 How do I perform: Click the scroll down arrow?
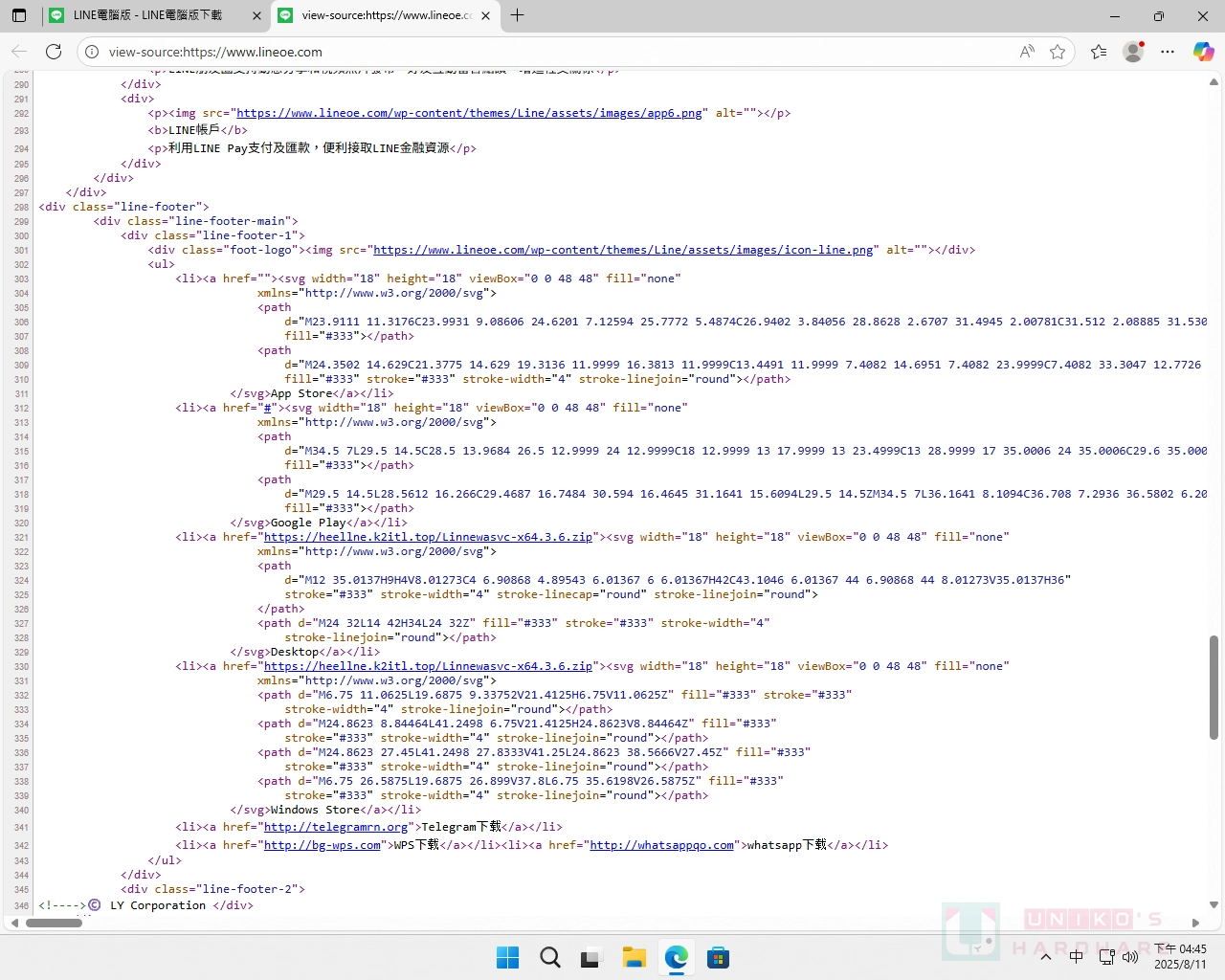pos(1214,904)
